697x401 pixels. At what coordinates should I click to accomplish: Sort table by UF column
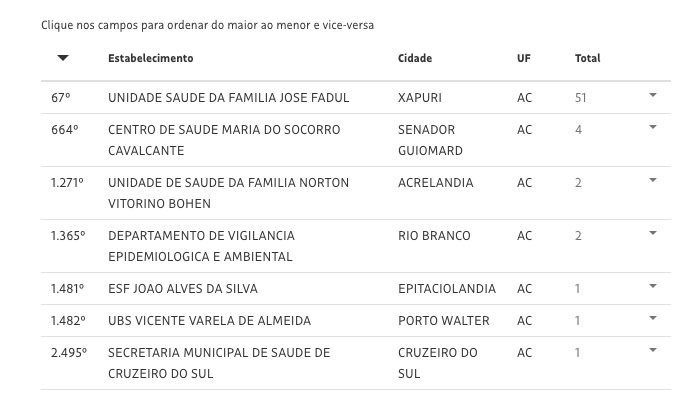pos(524,58)
